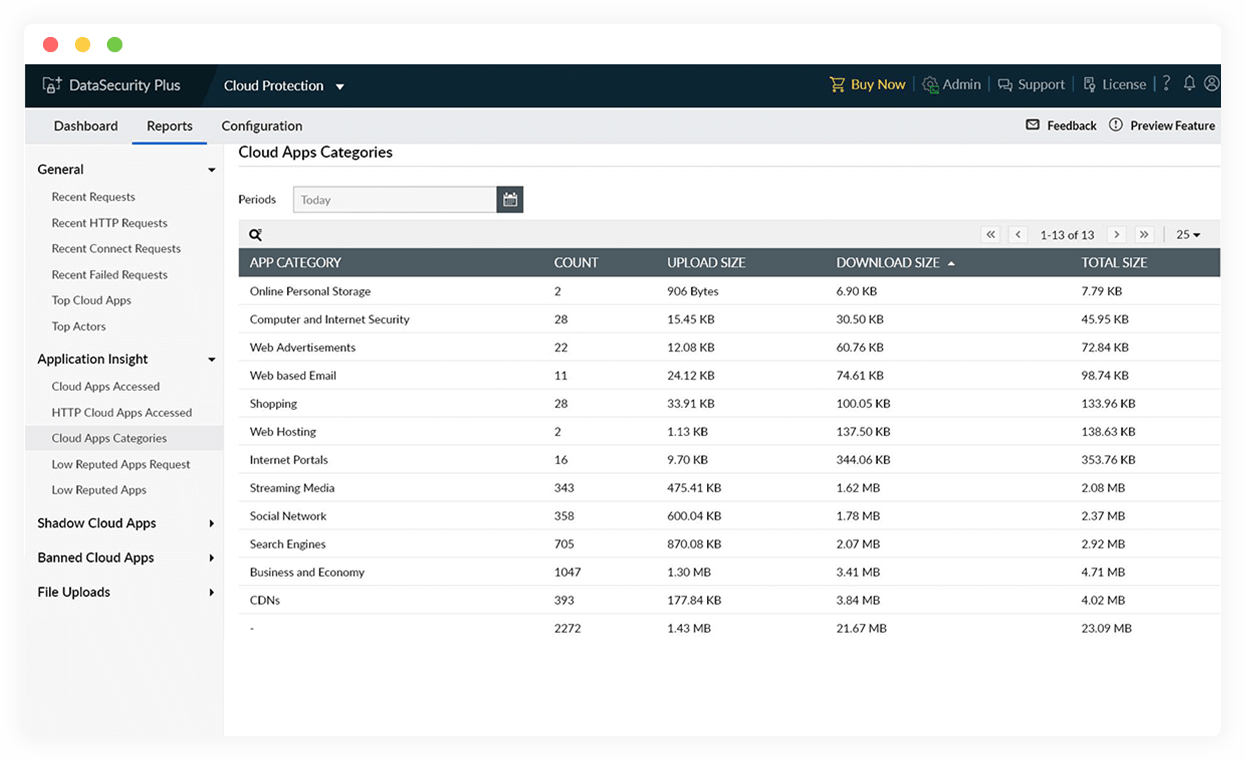Screen dimensions: 1245x760
Task: Go to next page arrow
Action: [x=1117, y=235]
